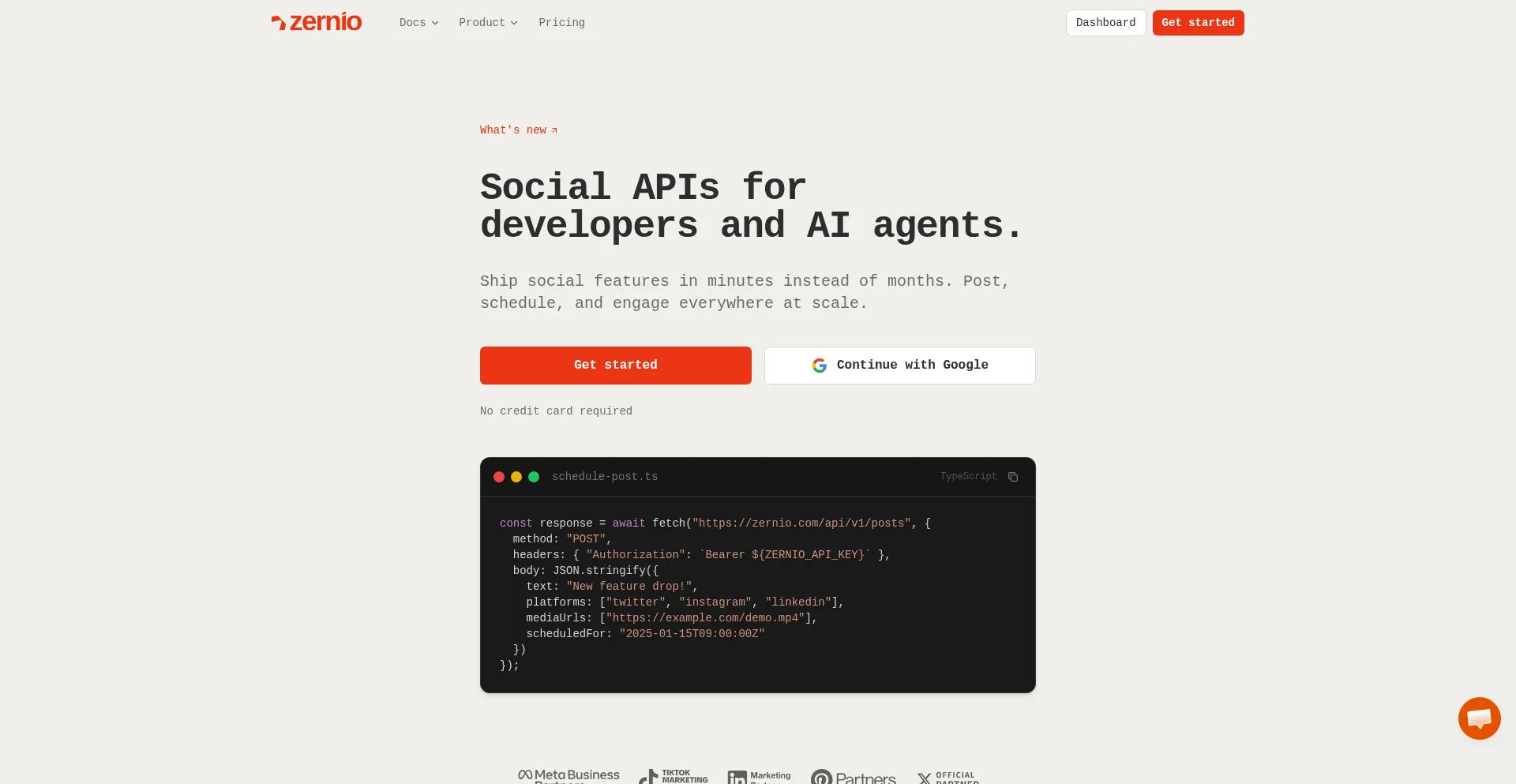This screenshot has height=784, width=1516.
Task: Open the orange chat widget bubble
Action: (x=1479, y=718)
